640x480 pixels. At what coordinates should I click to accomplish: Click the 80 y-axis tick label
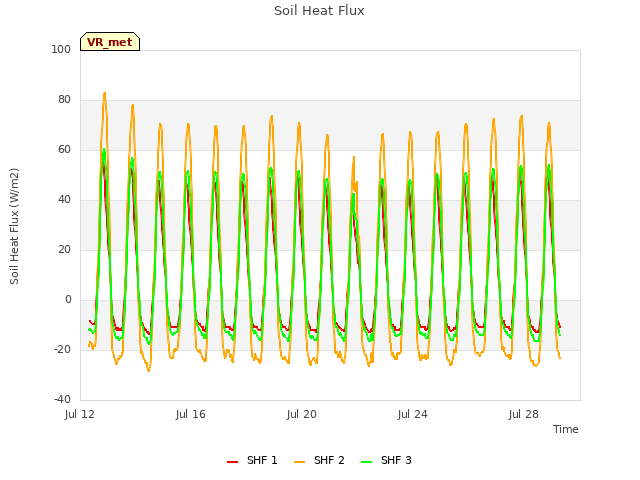pos(64,100)
